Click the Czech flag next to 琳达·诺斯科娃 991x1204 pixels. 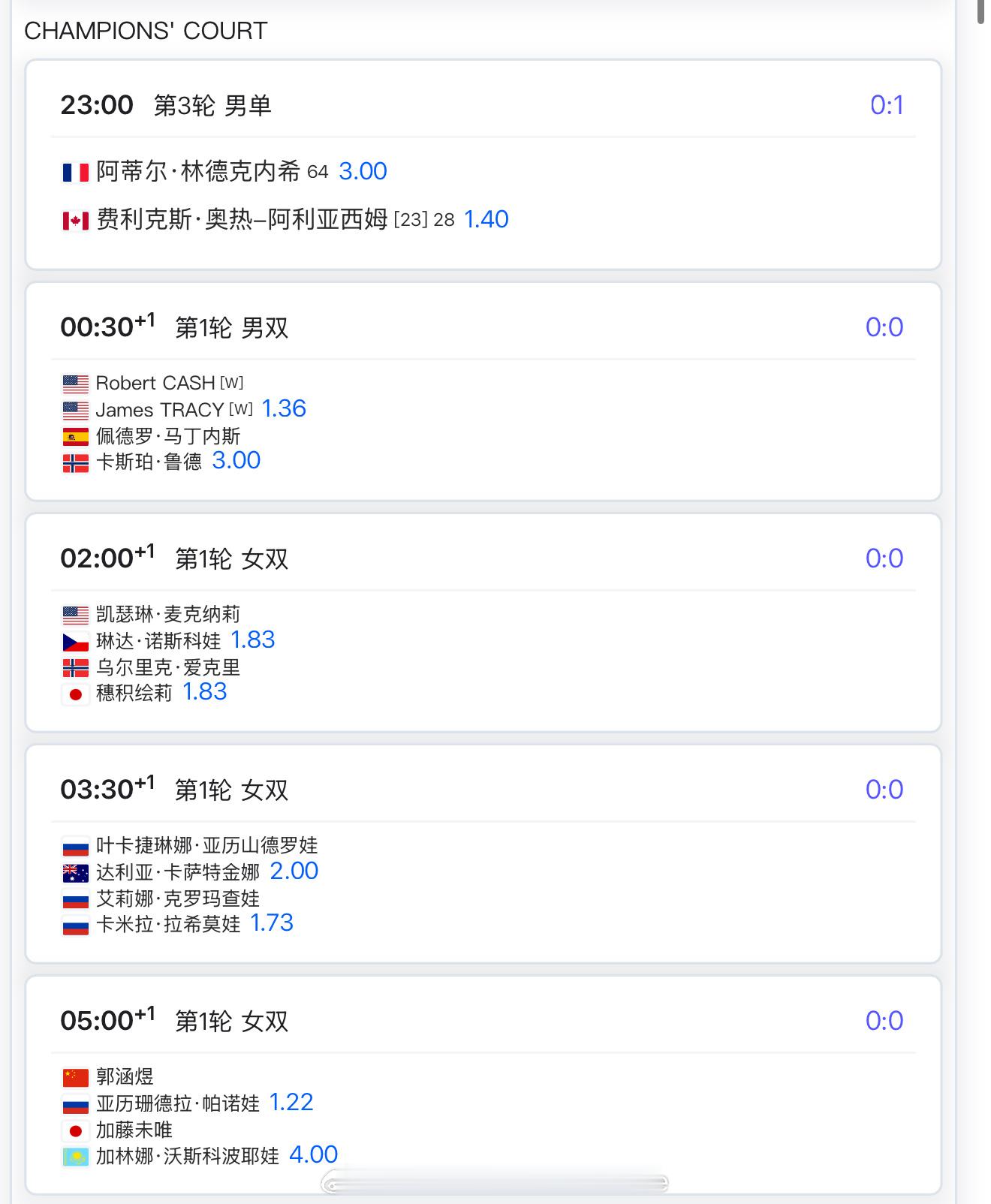[75, 643]
